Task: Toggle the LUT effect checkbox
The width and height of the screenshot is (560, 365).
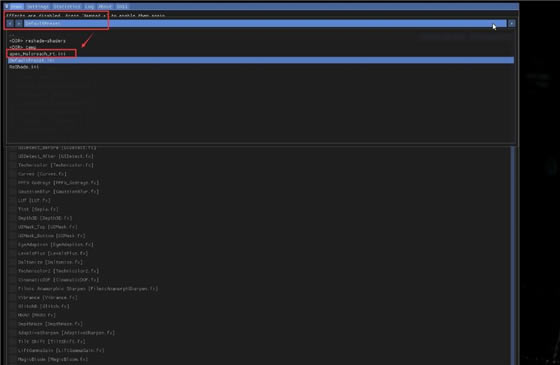Action: [13, 200]
